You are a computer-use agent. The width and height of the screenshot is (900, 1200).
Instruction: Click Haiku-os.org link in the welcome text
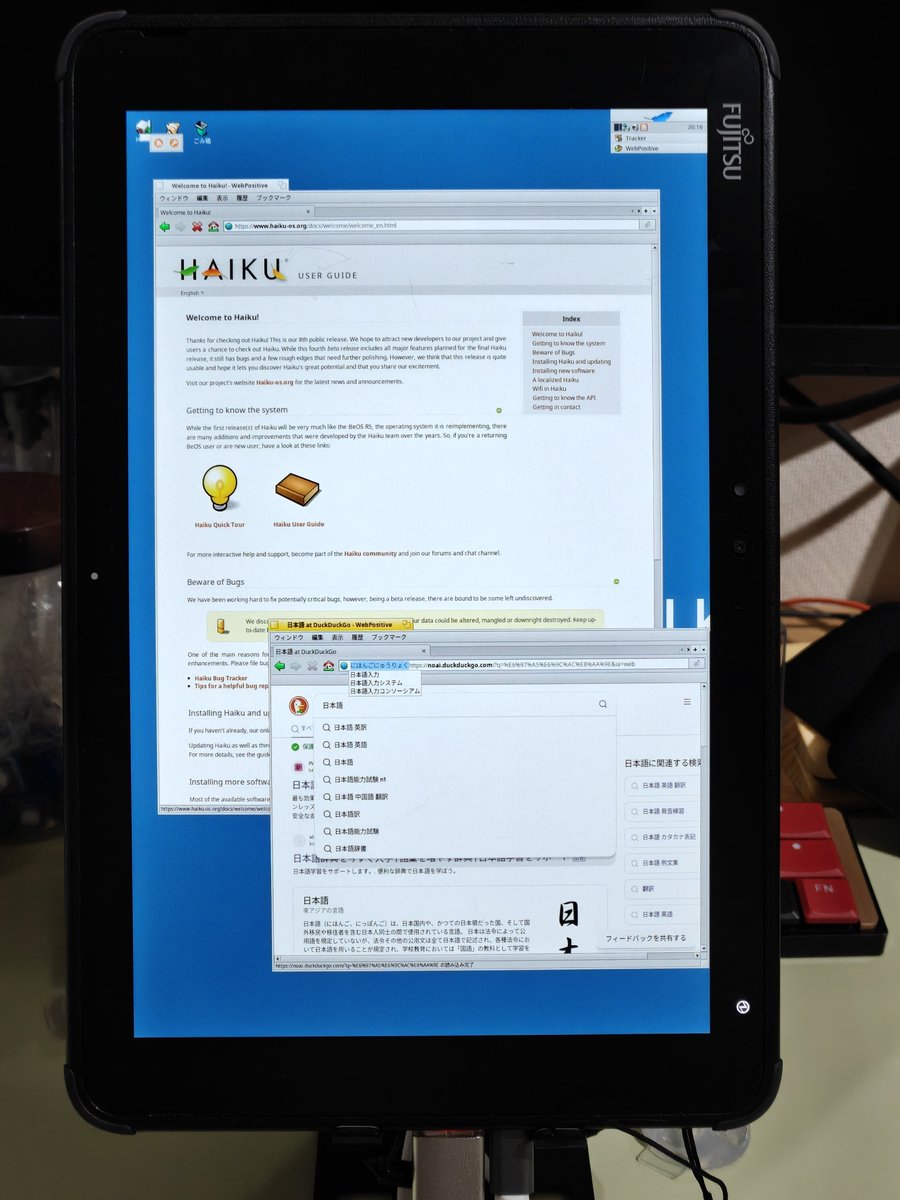[x=275, y=382]
